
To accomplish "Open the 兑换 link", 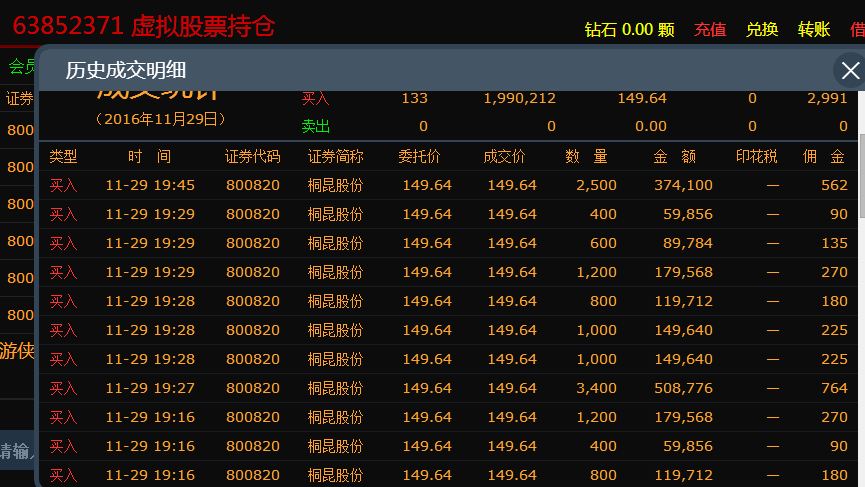I will (x=762, y=29).
